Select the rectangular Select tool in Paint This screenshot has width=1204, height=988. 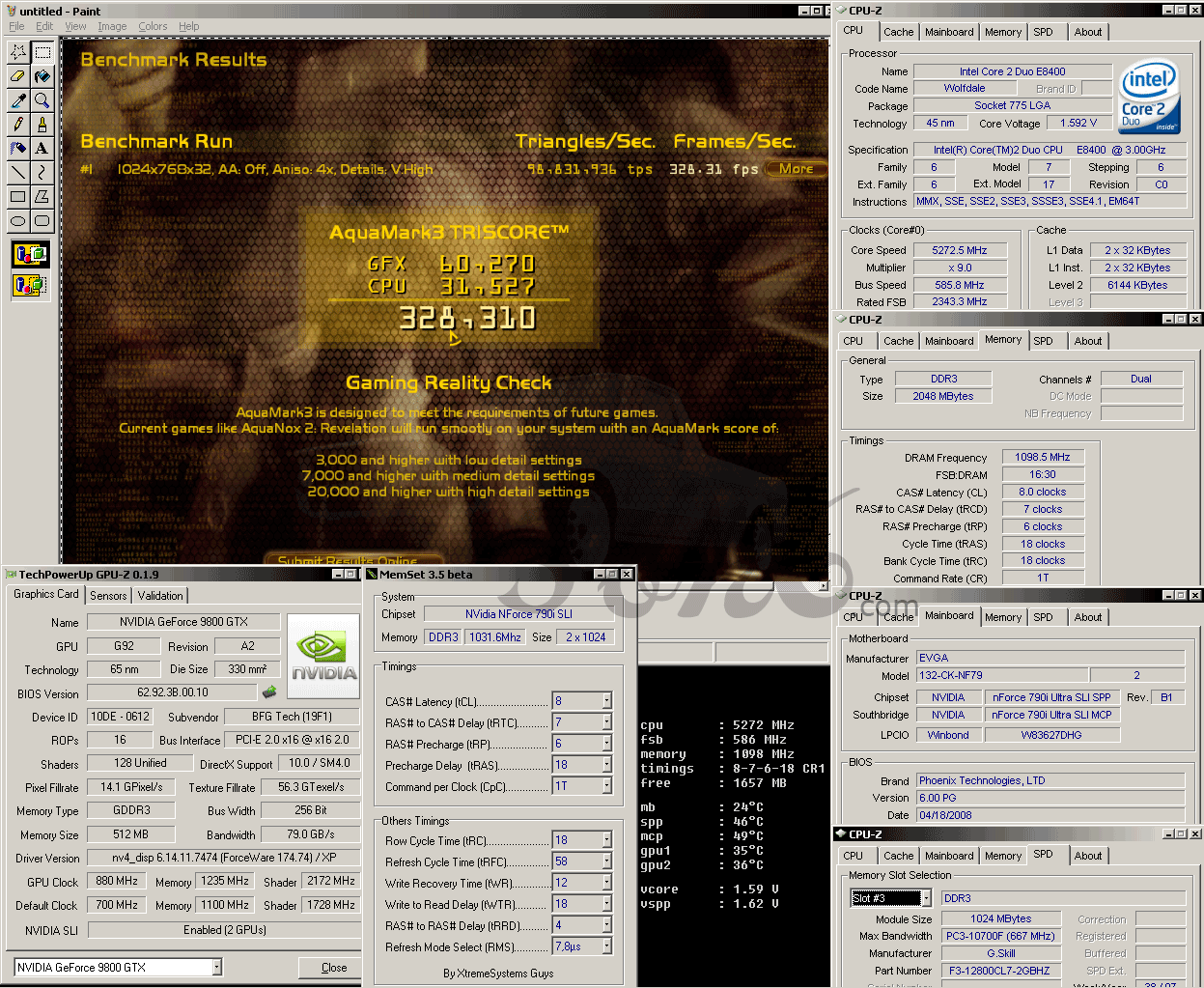(42, 51)
